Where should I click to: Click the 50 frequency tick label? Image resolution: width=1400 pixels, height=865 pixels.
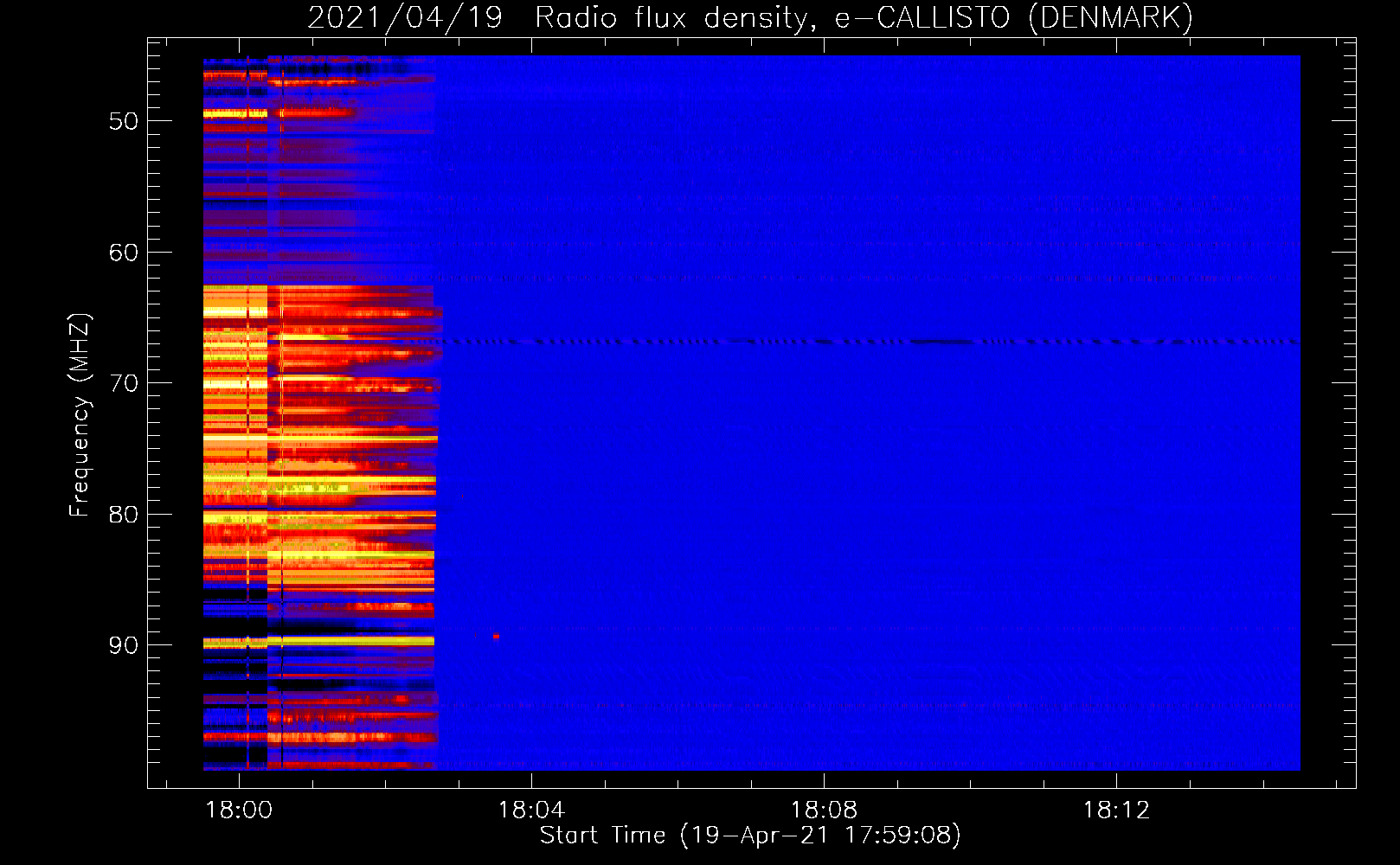(124, 121)
